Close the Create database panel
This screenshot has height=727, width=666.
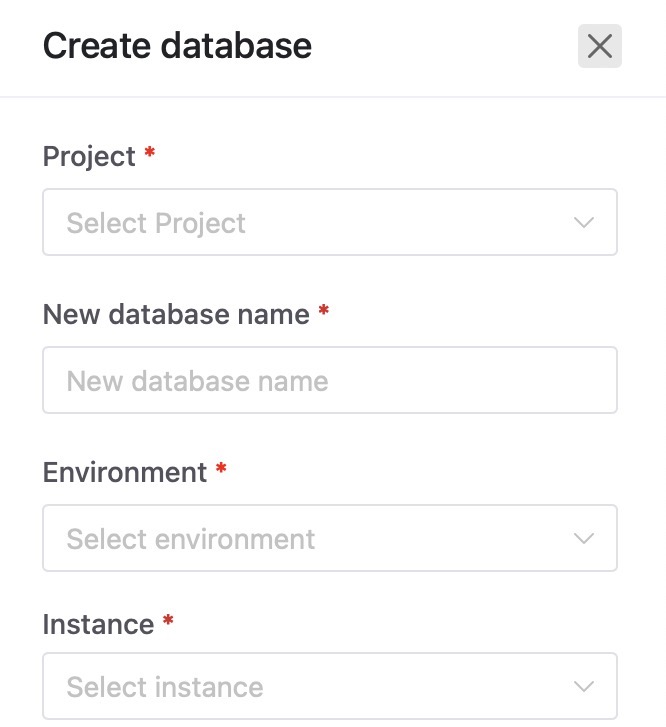pos(599,46)
